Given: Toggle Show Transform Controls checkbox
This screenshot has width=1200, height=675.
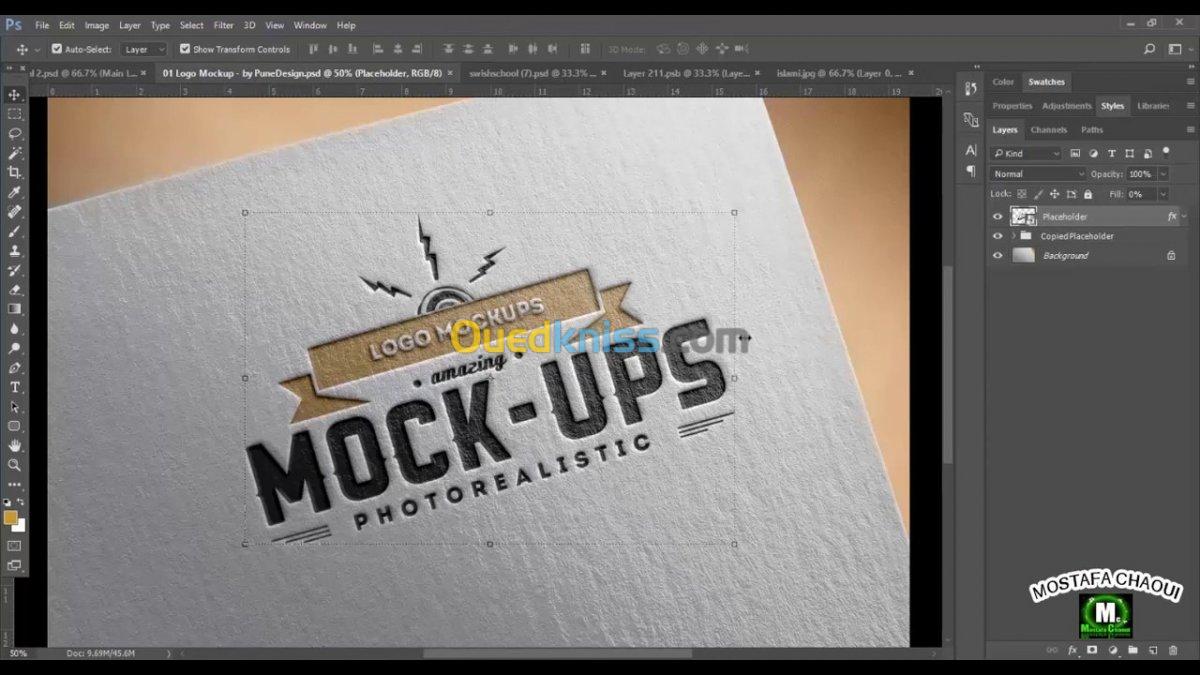Looking at the screenshot, I should [x=185, y=49].
